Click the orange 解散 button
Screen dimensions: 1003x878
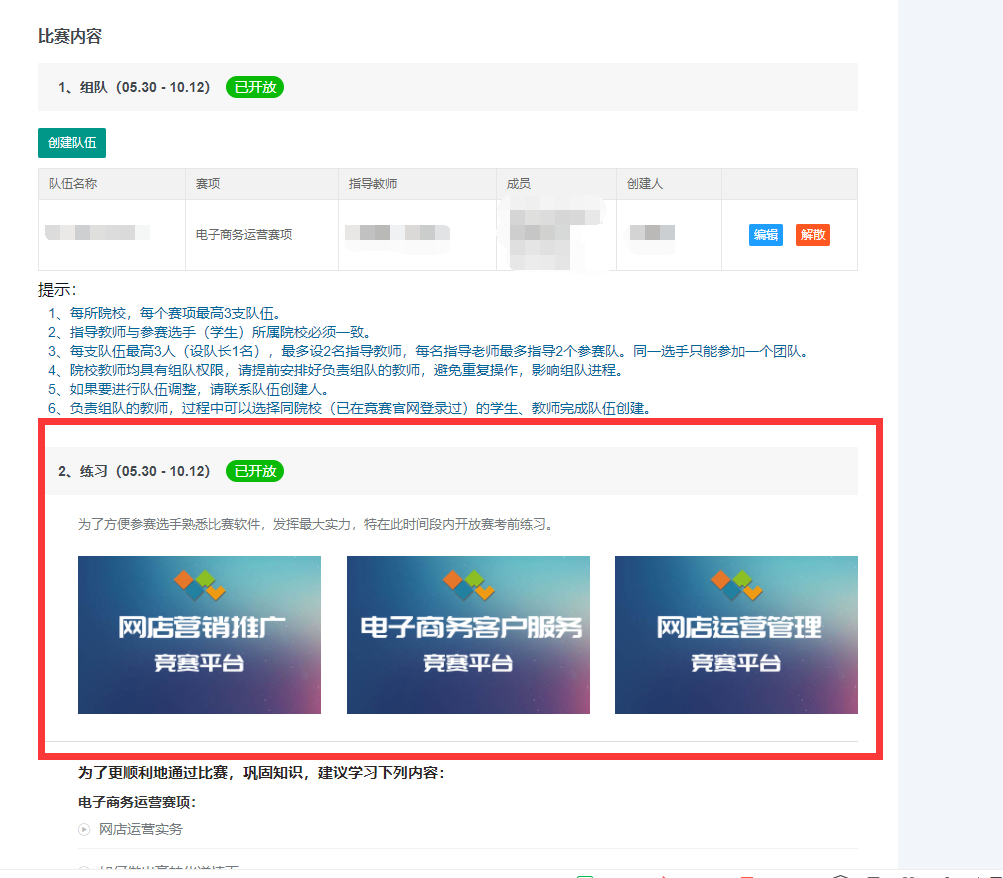[812, 235]
